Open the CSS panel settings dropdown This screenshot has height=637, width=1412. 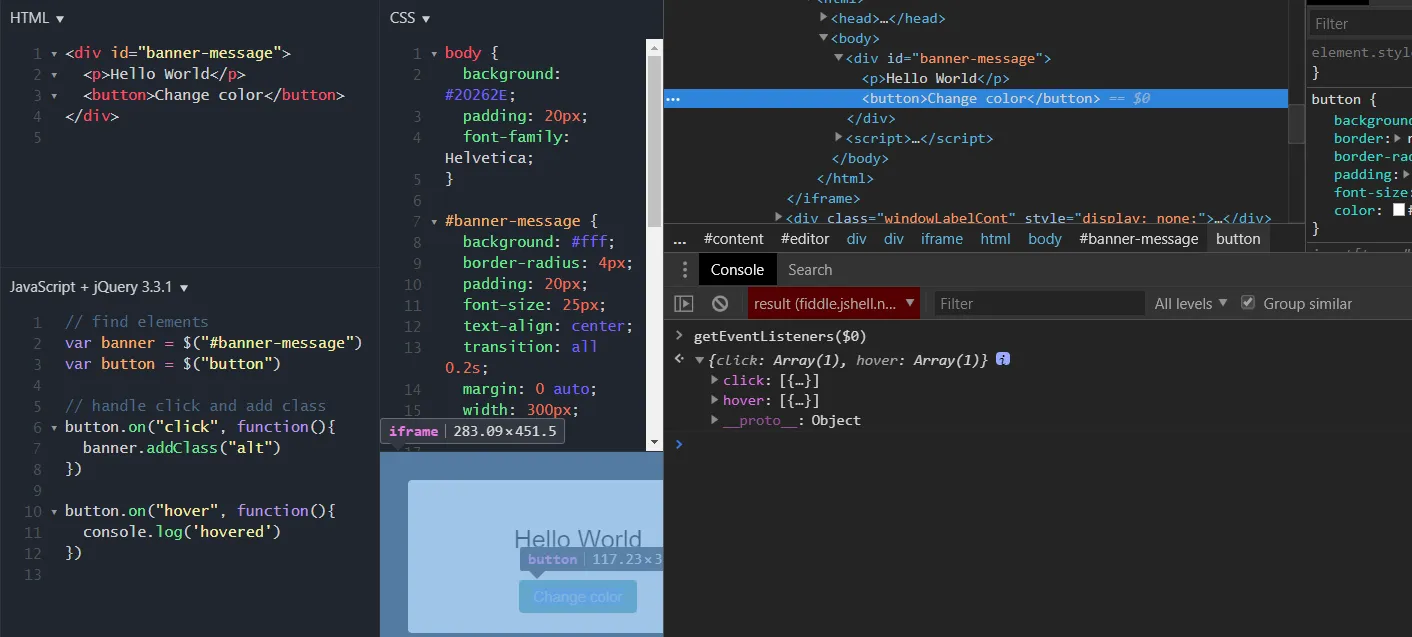click(x=410, y=18)
